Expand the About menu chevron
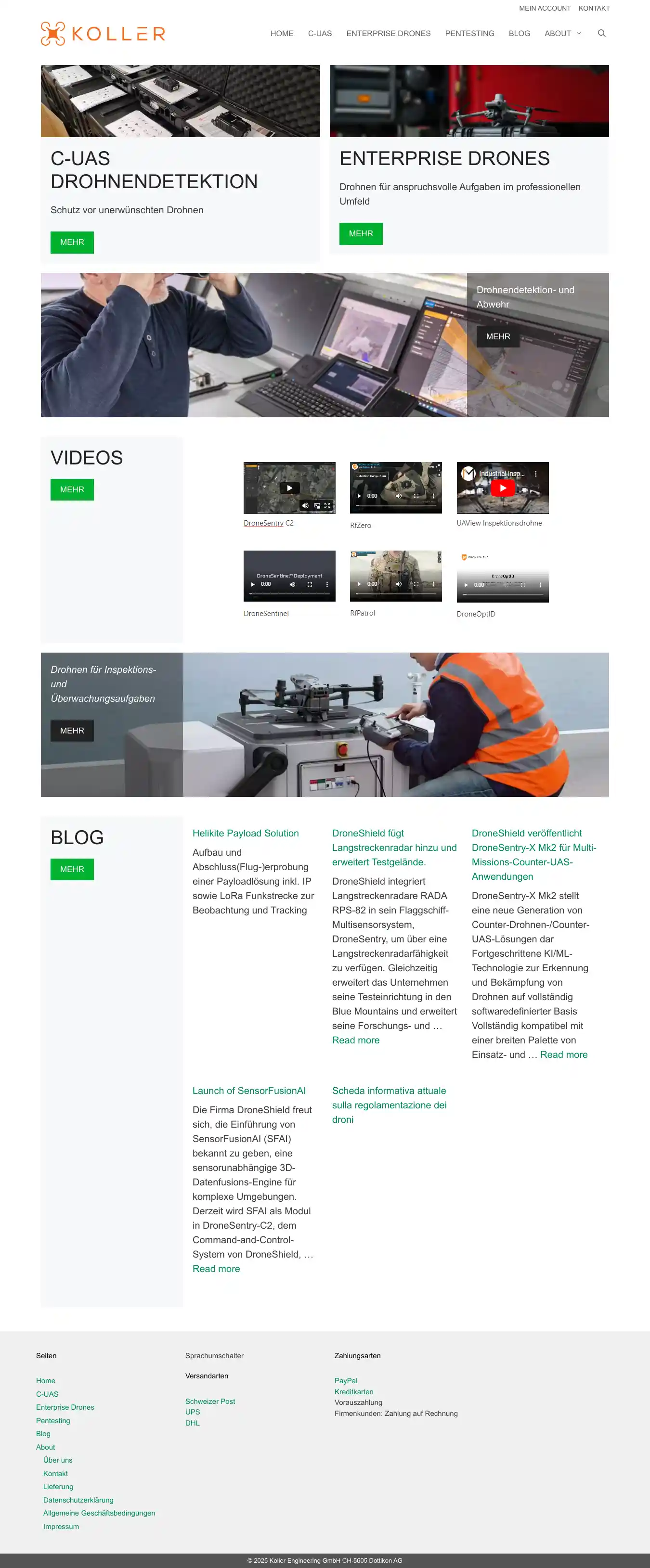 (x=579, y=34)
